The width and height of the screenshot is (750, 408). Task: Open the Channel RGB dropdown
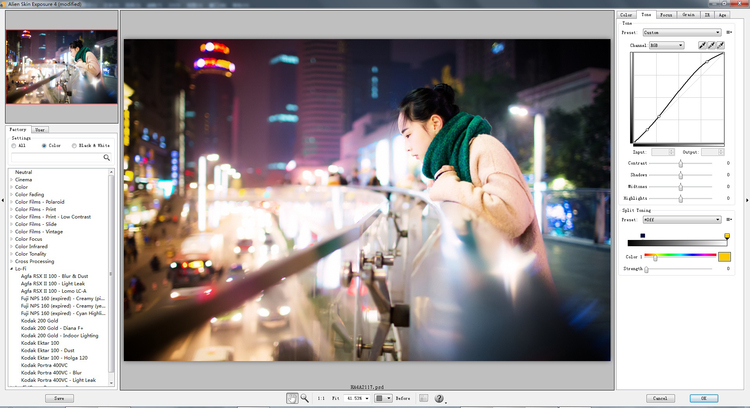click(666, 45)
